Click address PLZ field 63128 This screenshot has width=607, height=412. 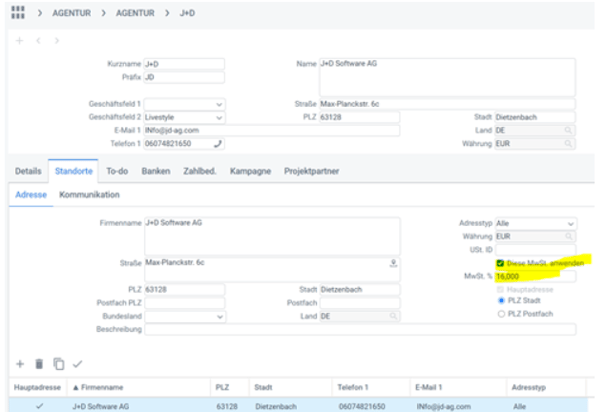pyautogui.click(x=184, y=290)
